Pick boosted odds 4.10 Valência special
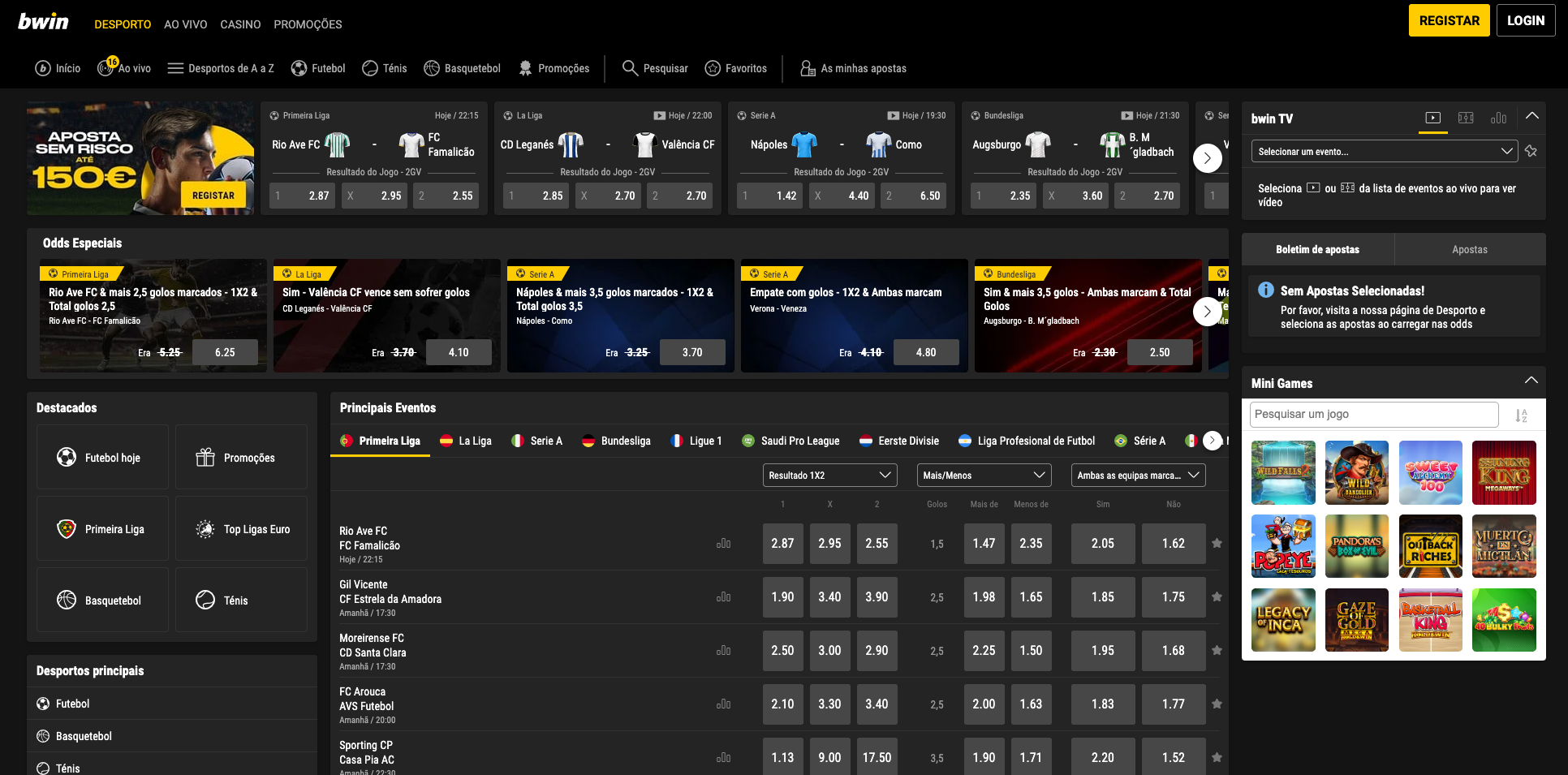The image size is (1568, 775). [x=459, y=352]
